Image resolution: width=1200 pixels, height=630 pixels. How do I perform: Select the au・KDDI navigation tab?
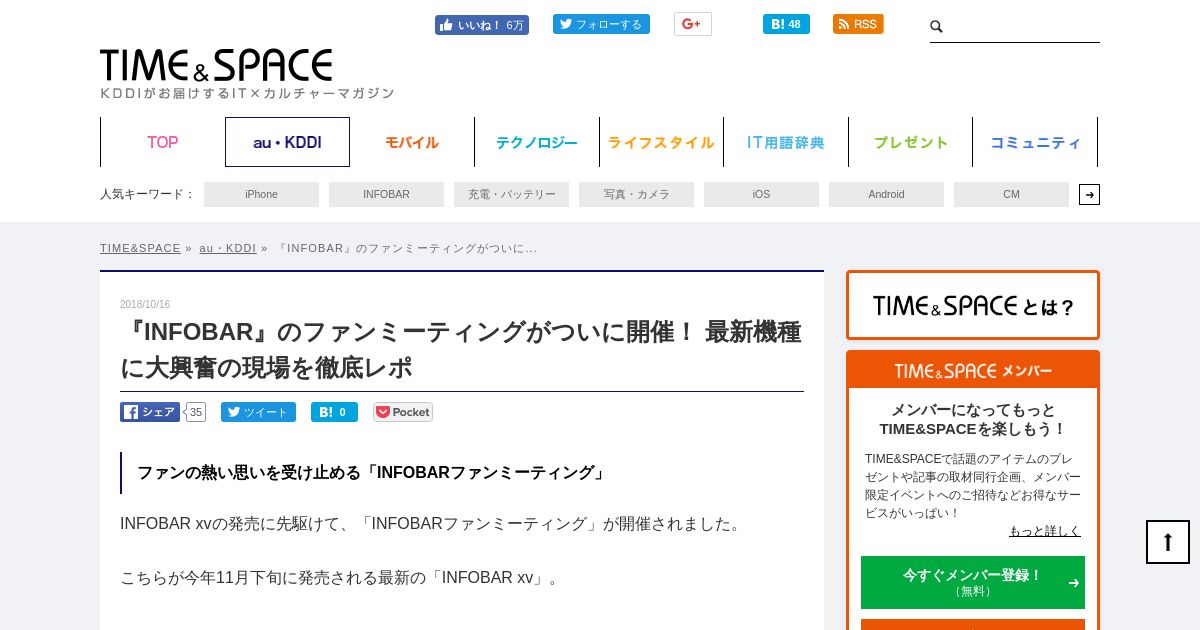(x=287, y=142)
